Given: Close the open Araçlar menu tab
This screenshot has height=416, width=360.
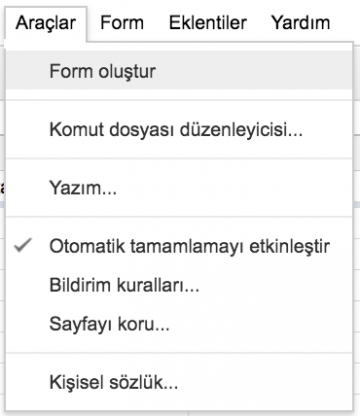Looking at the screenshot, I should pos(46,23).
